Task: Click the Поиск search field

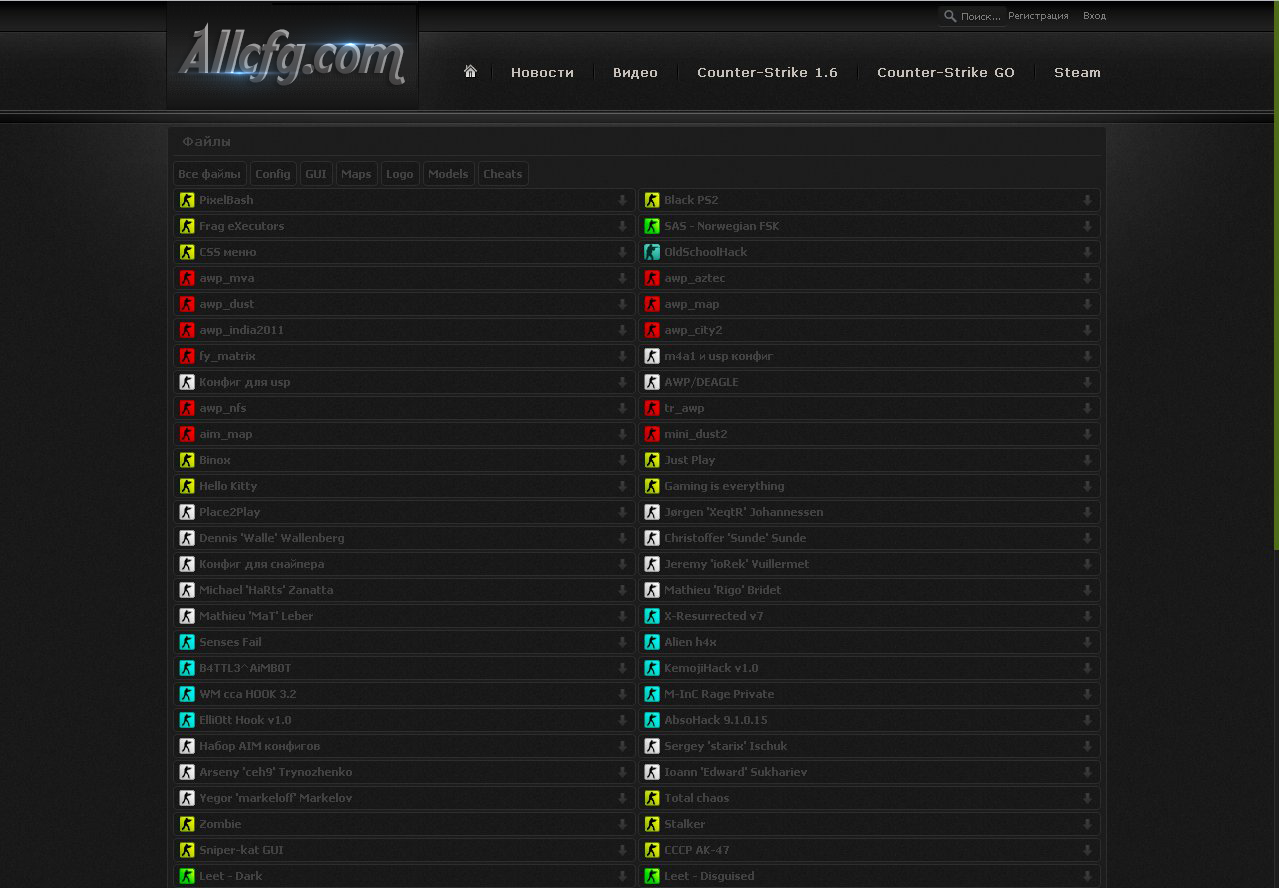Action: [980, 16]
